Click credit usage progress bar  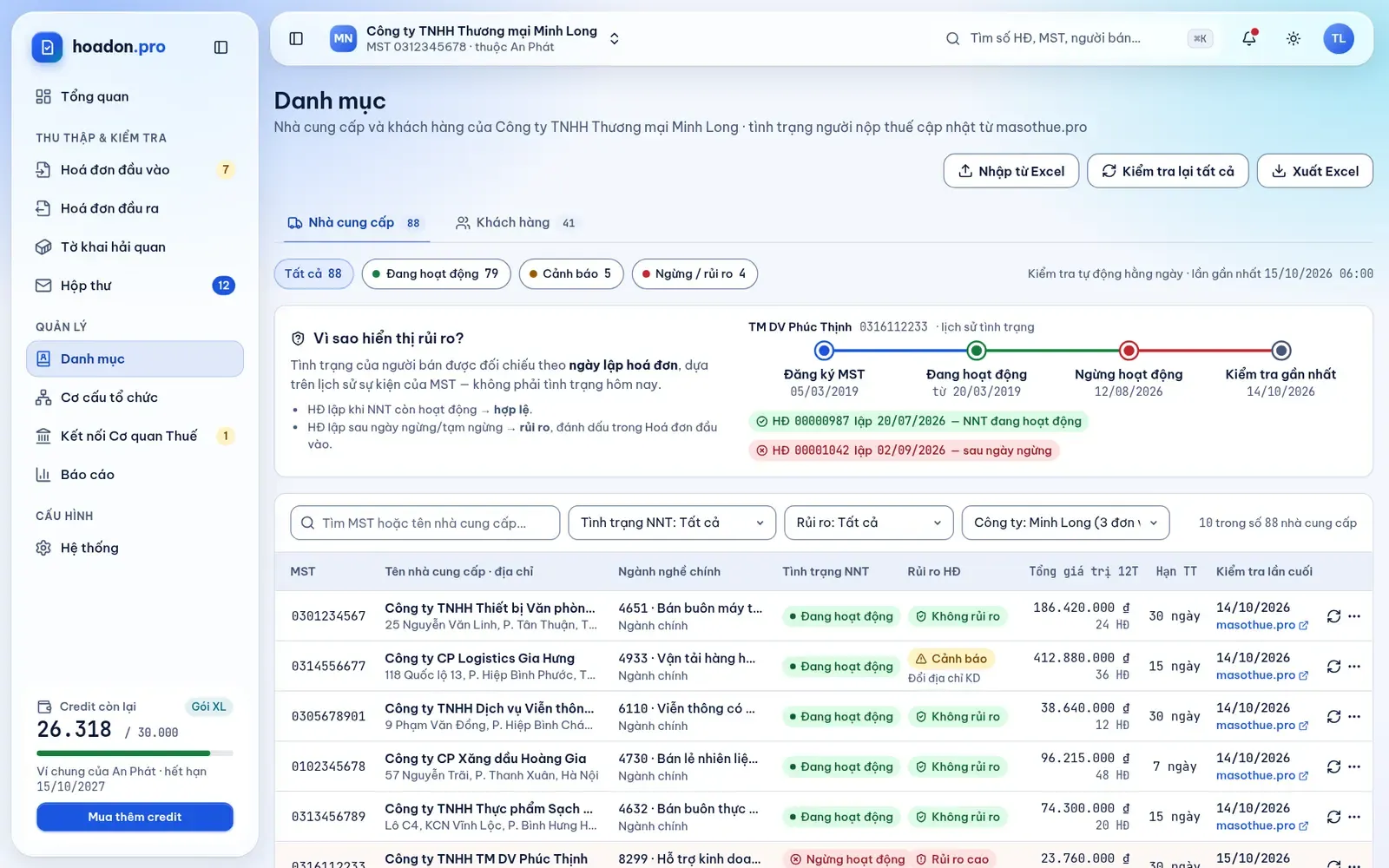(135, 753)
